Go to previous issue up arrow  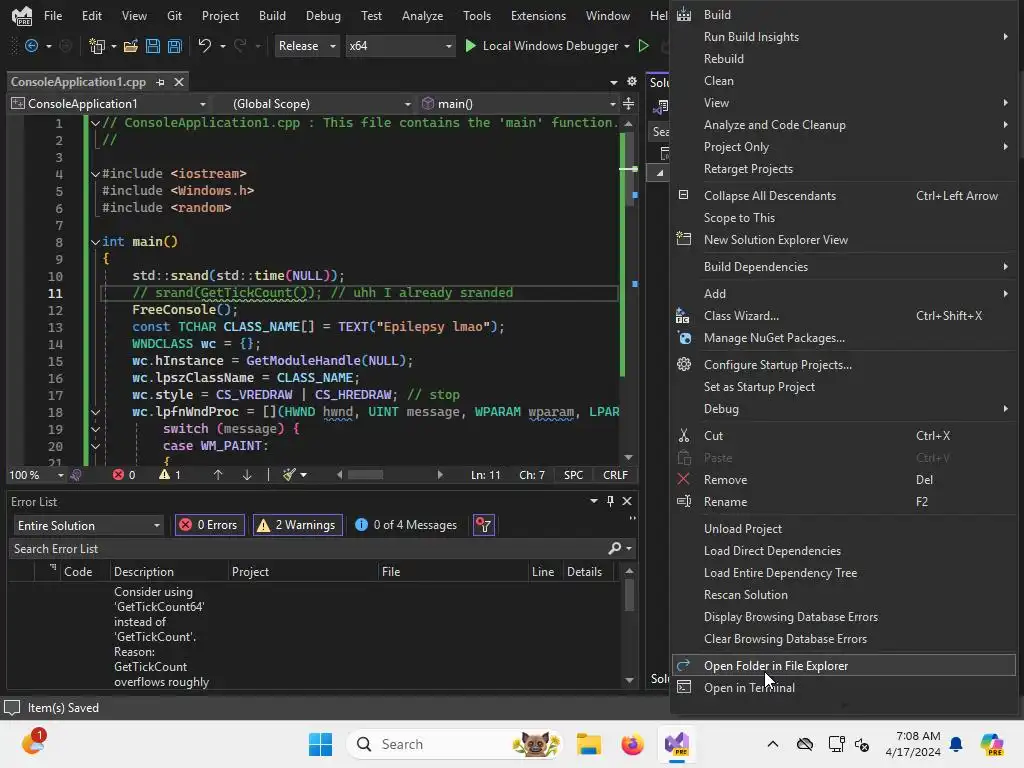(218, 475)
